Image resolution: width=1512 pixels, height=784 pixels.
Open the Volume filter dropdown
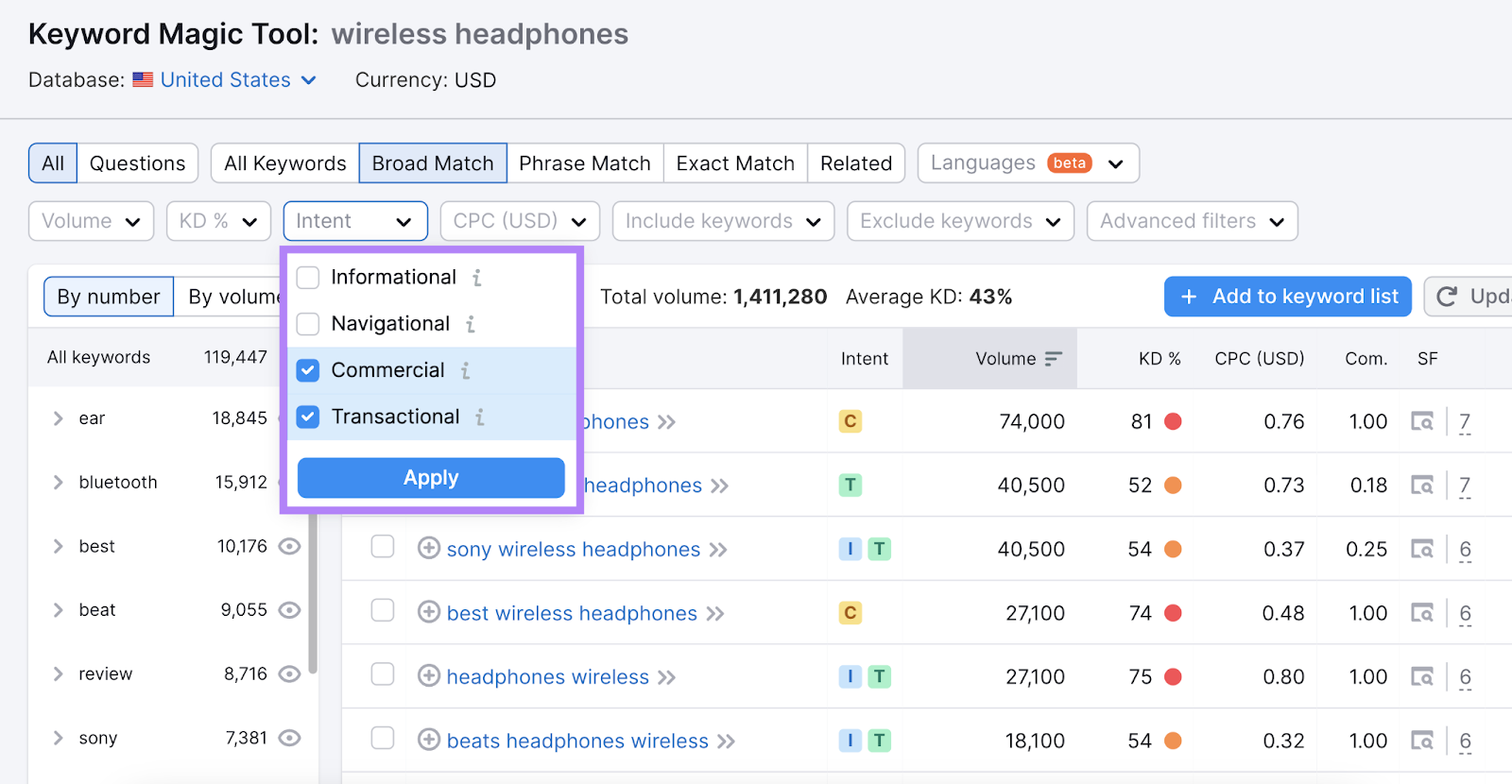(92, 221)
